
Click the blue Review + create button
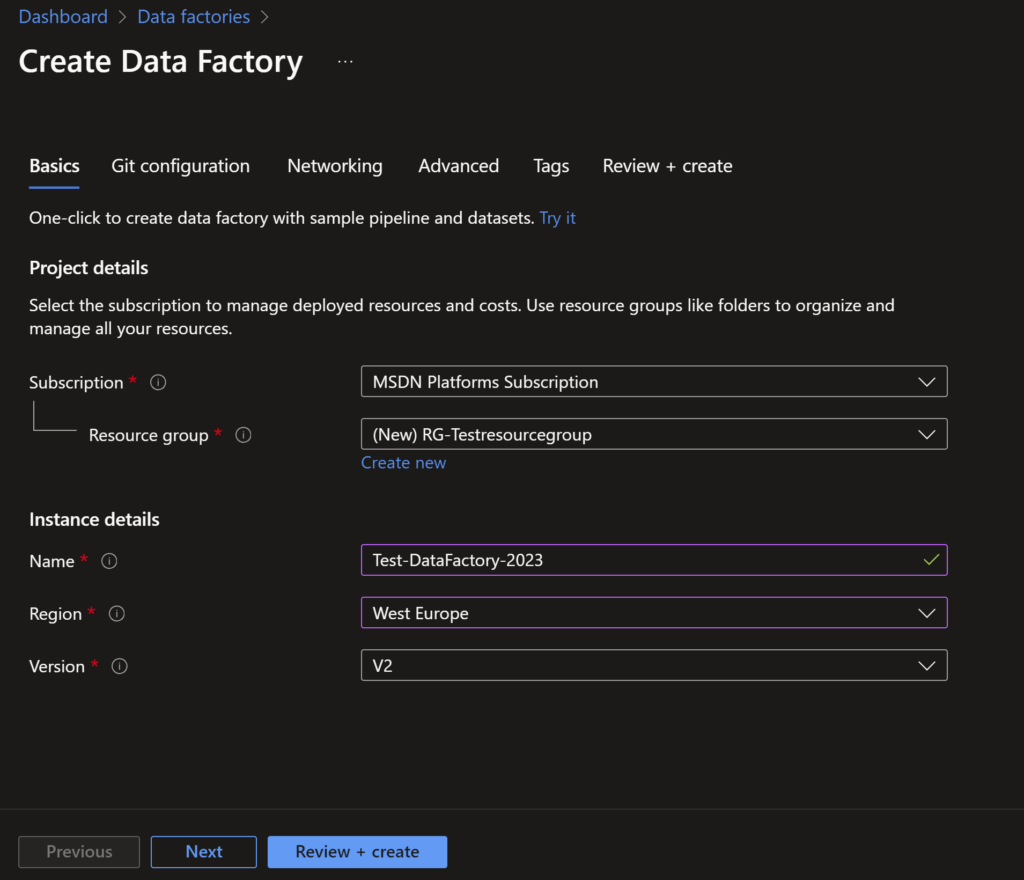[x=357, y=852]
